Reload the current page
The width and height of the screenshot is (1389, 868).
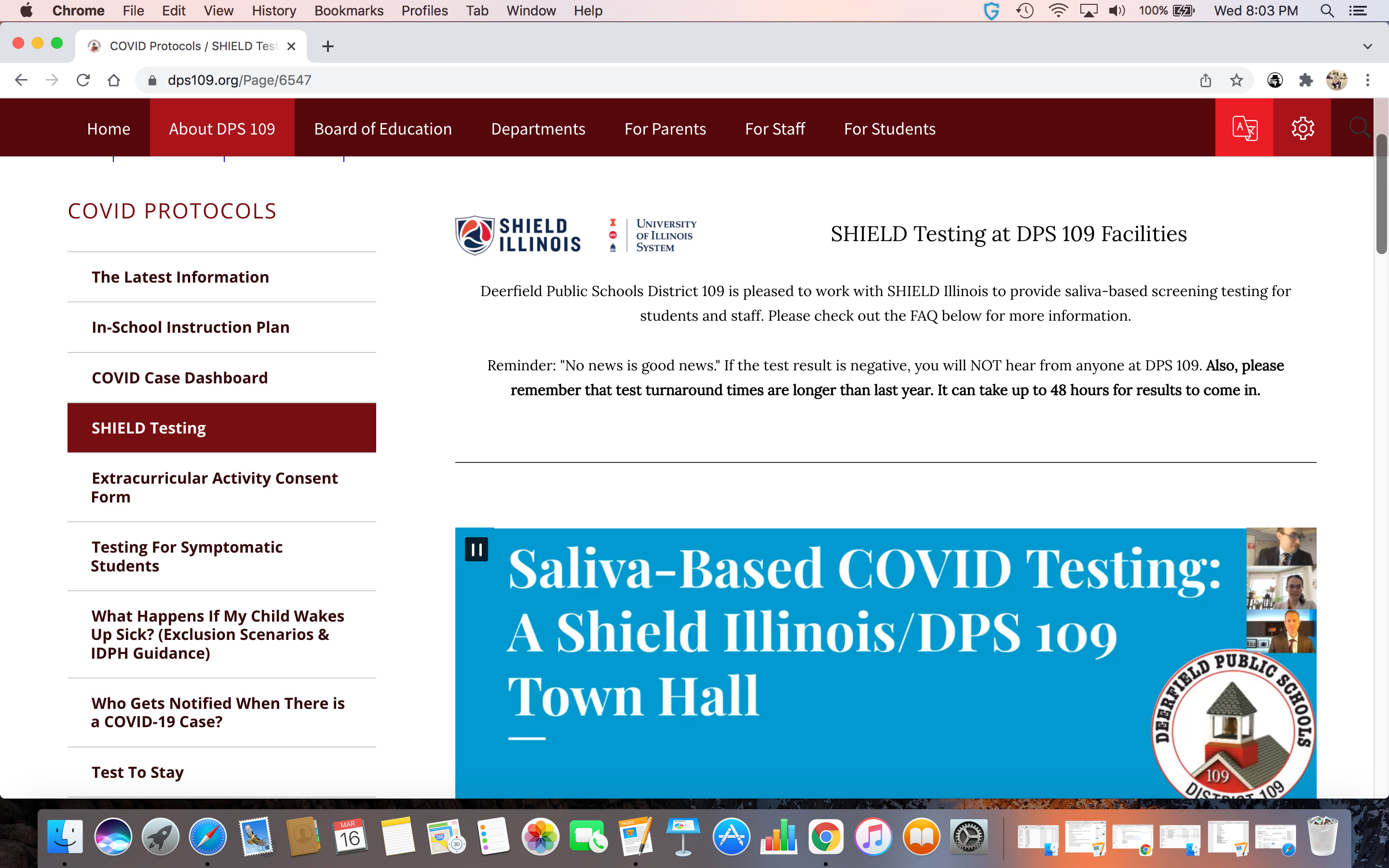coord(83,81)
